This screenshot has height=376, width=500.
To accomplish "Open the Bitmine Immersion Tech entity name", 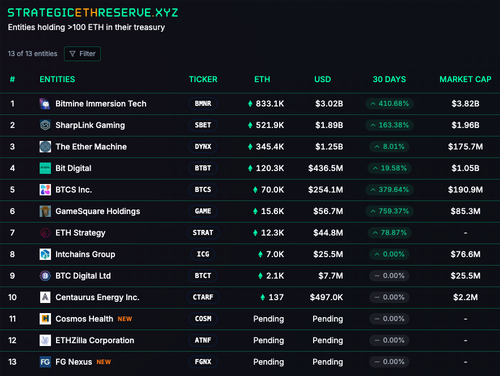I will 101,104.
